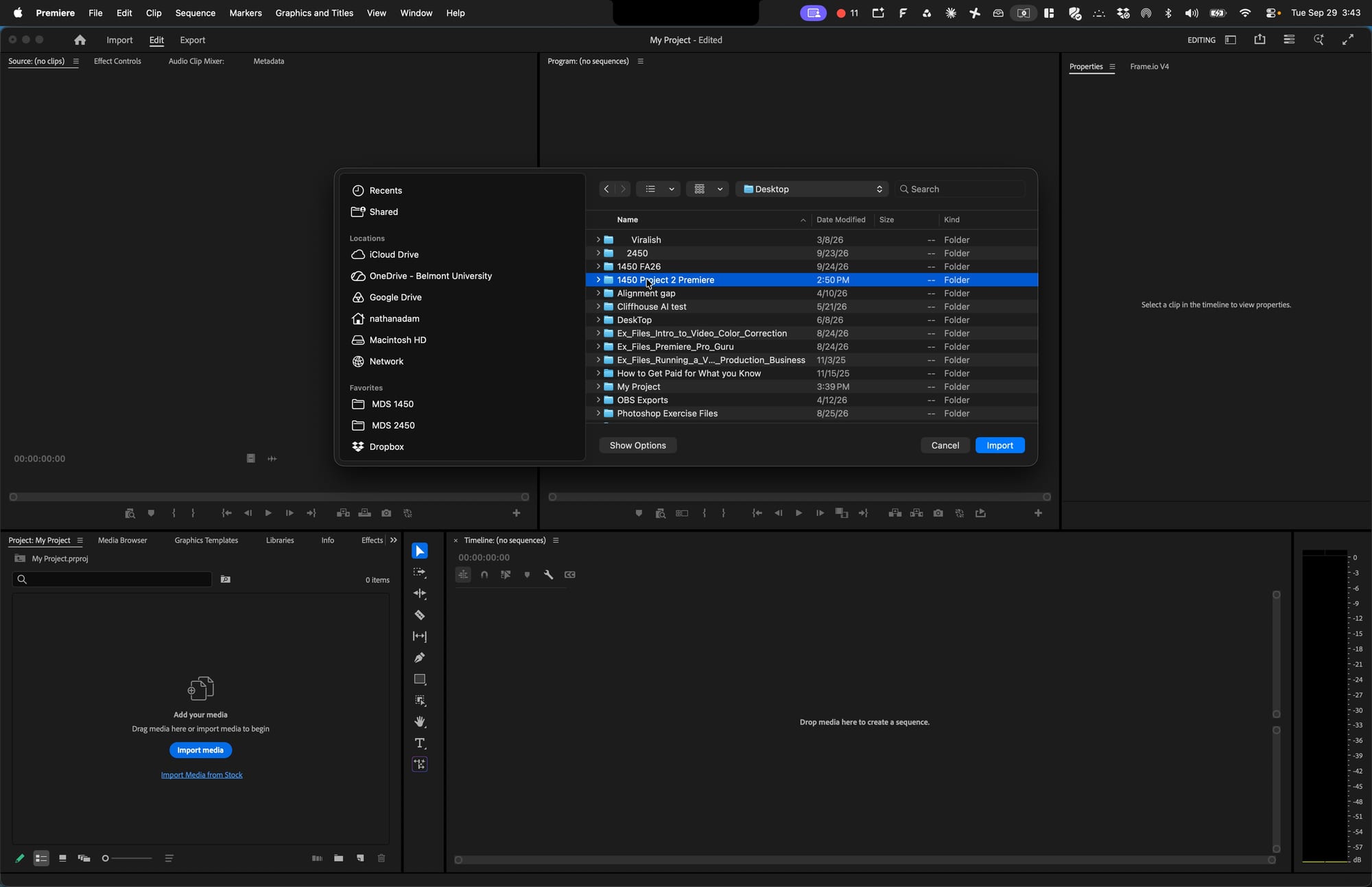Viewport: 1372px width, 887px height.
Task: Toggle insert sequences as nests button
Action: coord(463,575)
